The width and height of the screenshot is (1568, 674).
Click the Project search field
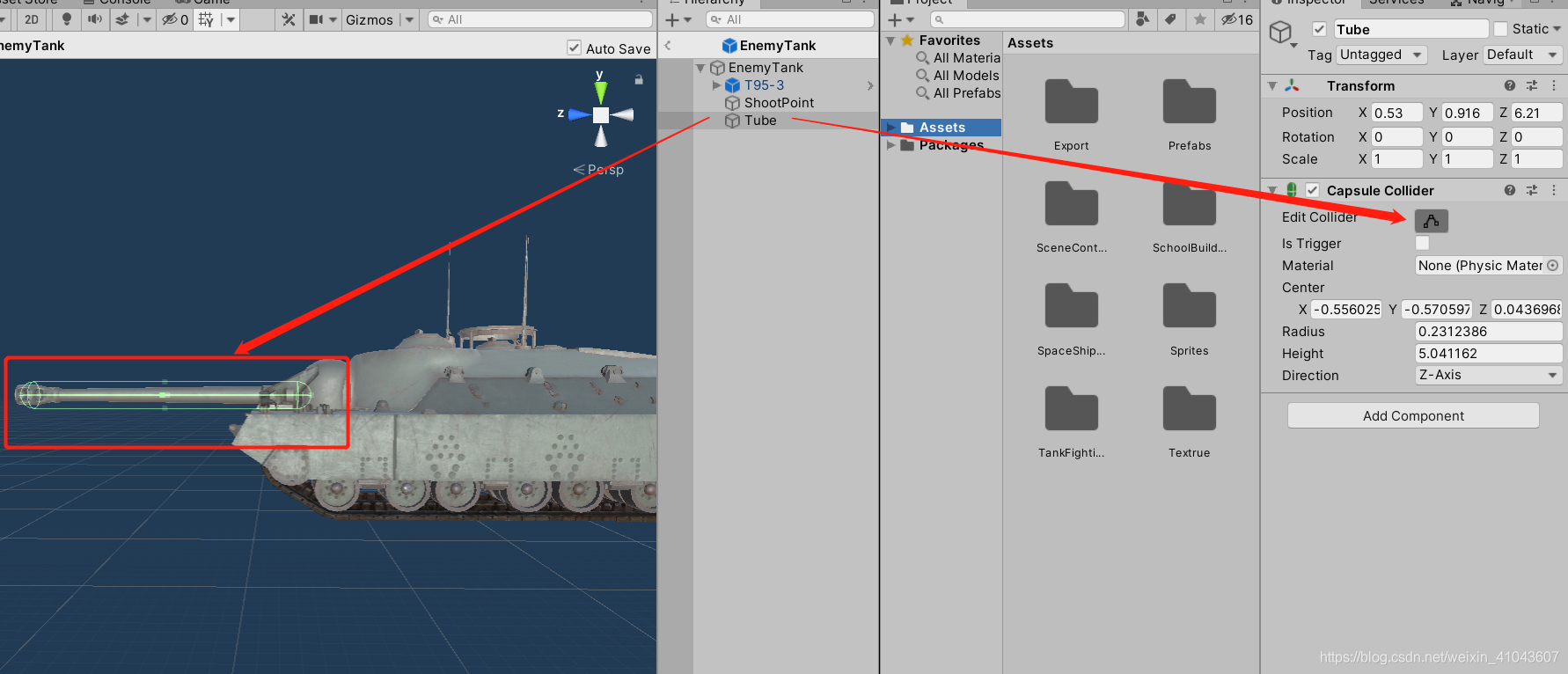[x=1027, y=19]
